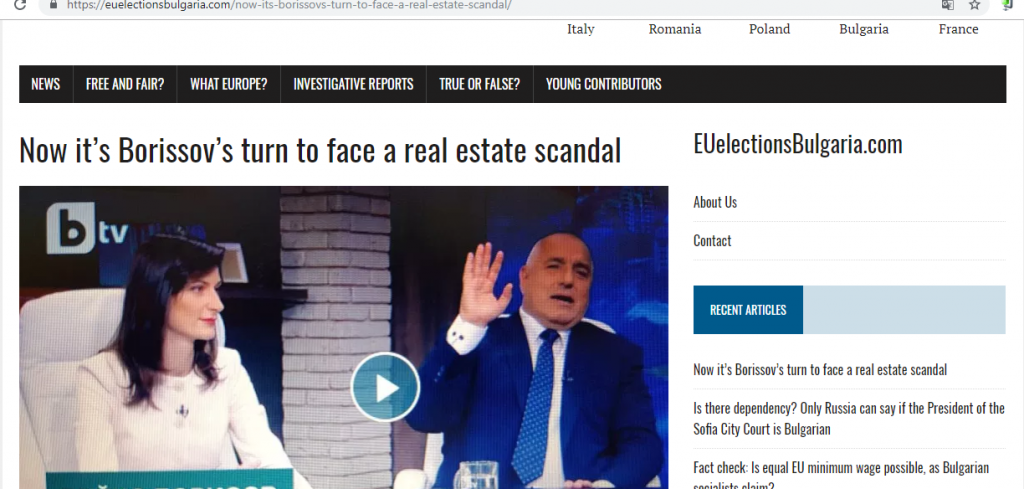This screenshot has width=1024, height=489.
Task: Select the Italy country link
Action: [x=581, y=29]
